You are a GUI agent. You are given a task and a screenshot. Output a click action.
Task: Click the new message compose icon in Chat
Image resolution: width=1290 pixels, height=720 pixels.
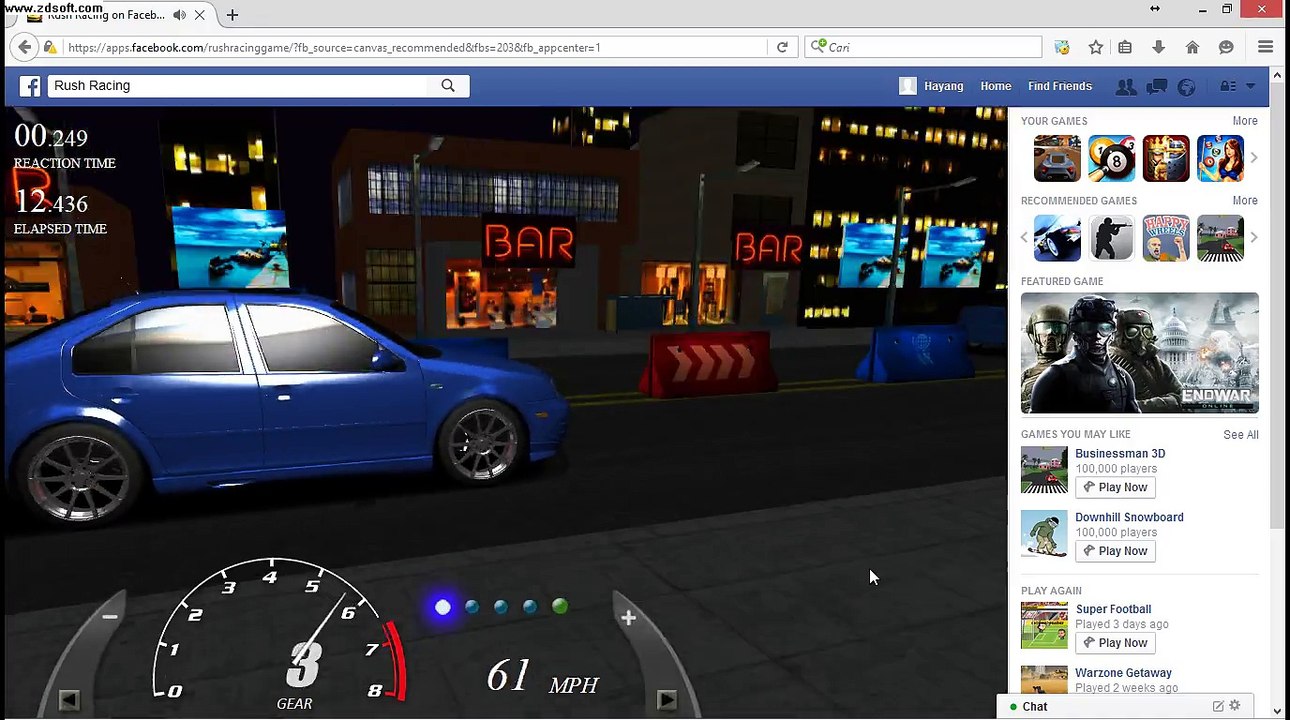pyautogui.click(x=1218, y=706)
